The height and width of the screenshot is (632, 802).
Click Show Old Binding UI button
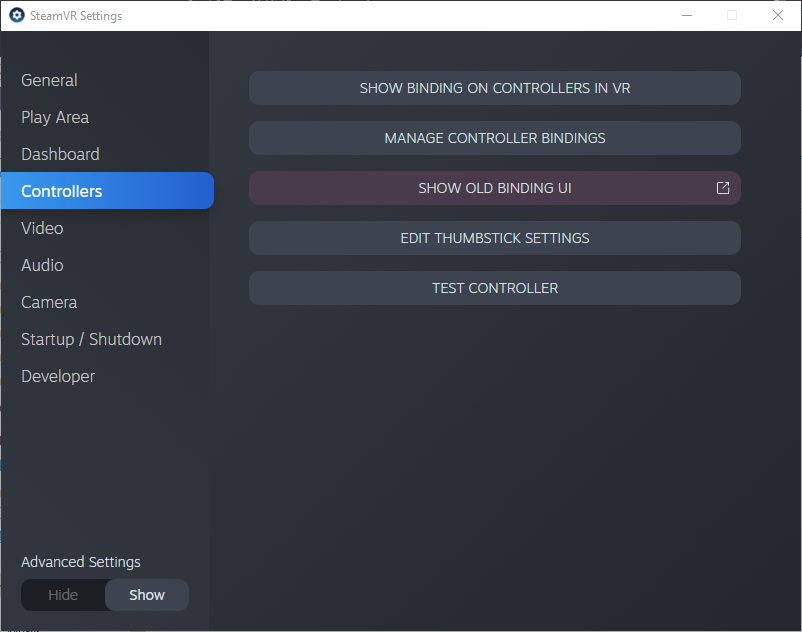tap(495, 188)
